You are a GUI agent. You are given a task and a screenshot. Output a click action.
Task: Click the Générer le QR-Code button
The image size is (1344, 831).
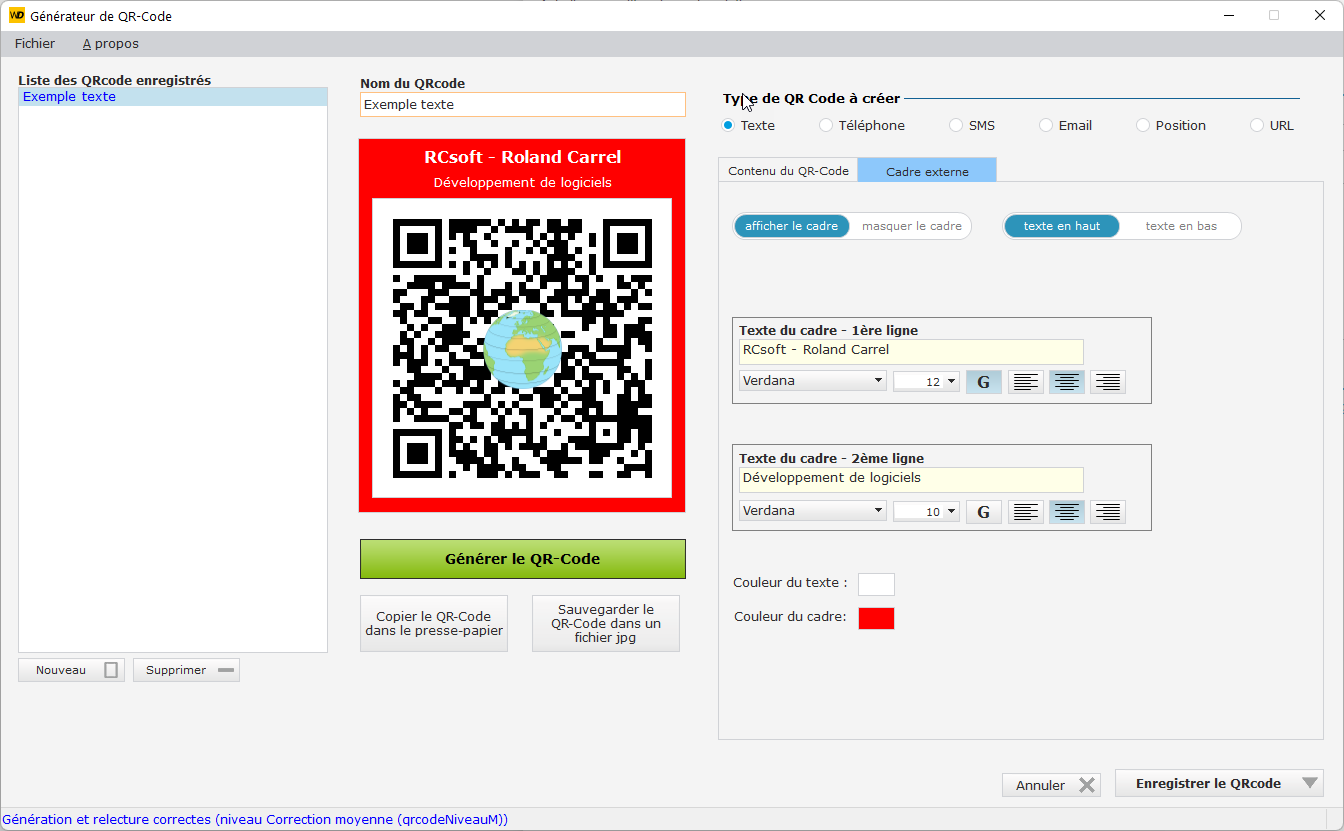522,558
